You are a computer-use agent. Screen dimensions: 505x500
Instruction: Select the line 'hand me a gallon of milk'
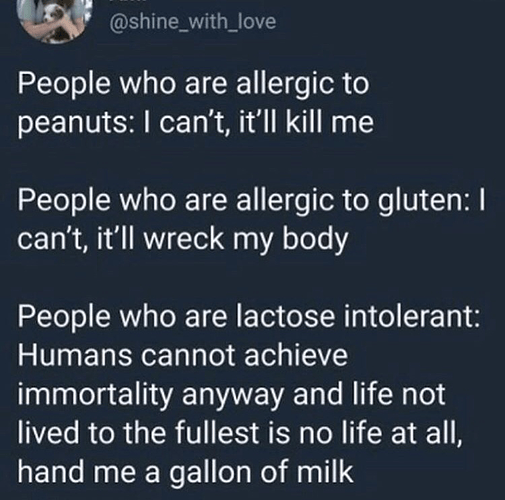pos(185,472)
